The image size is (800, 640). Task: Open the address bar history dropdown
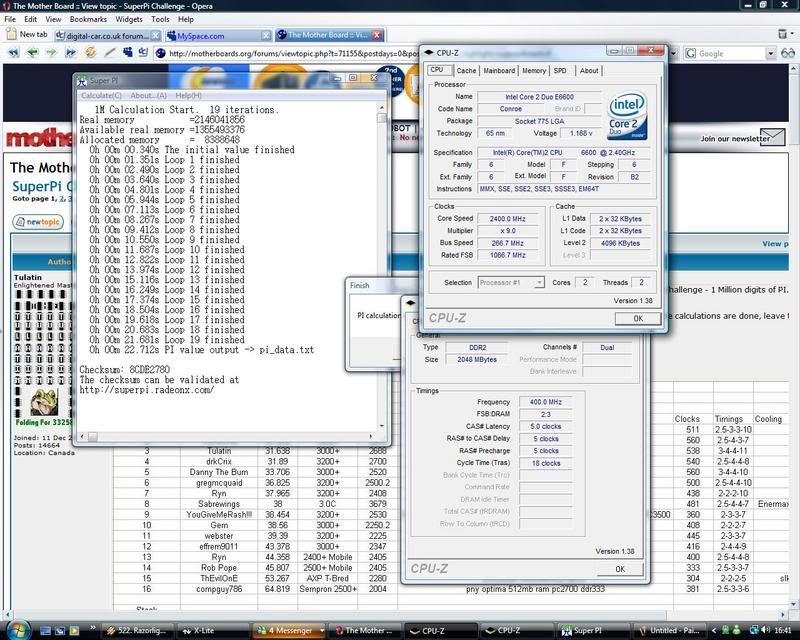[x=674, y=53]
